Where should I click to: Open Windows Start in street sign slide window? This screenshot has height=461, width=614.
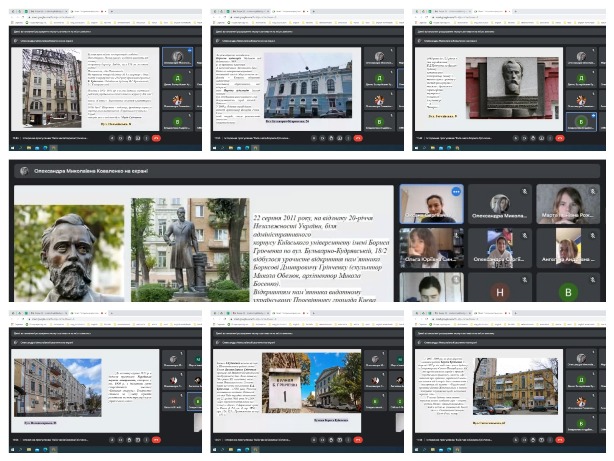pyautogui.click(x=214, y=450)
